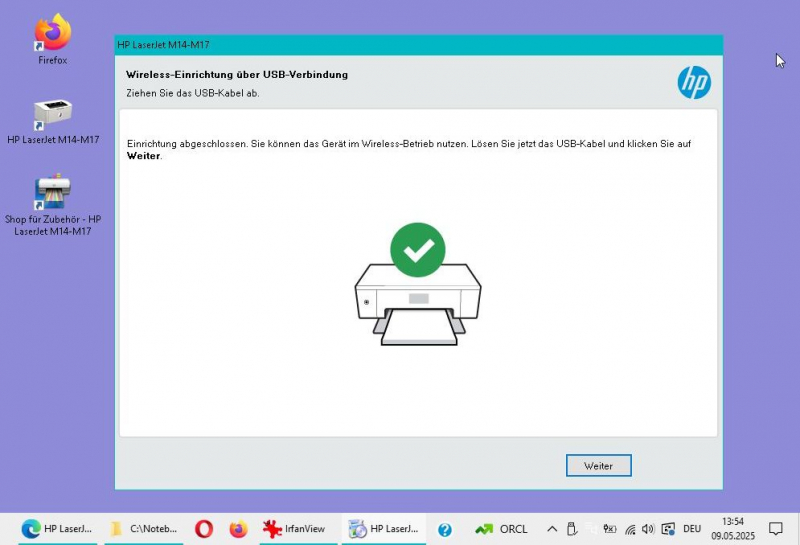The width and height of the screenshot is (800, 545).
Task: Select the HP LaserJ... installer taskbar item
Action: [384, 529]
